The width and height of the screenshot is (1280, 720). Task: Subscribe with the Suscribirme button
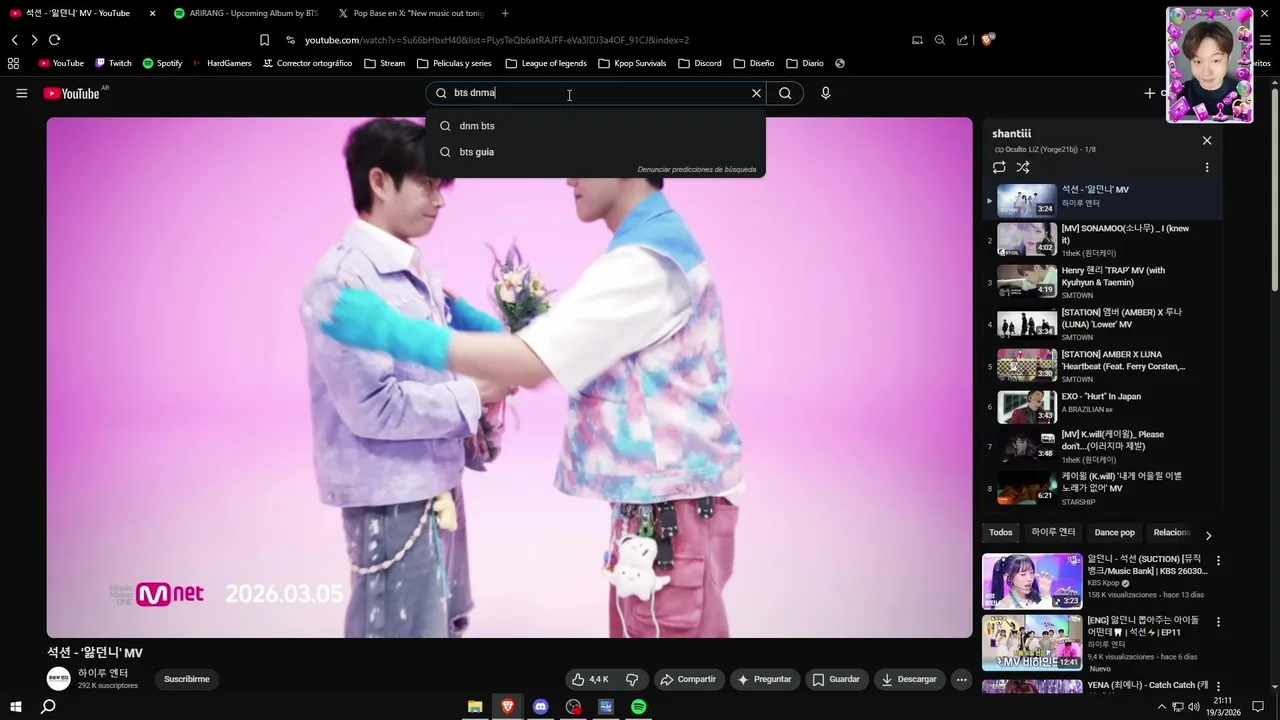point(187,679)
